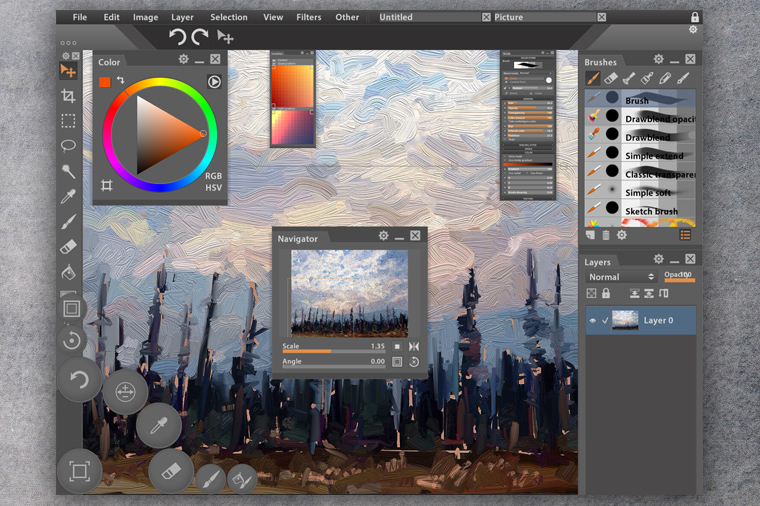Screen dimensions: 760x506
Task: Select the rectangular selection tool
Action: click(x=68, y=121)
